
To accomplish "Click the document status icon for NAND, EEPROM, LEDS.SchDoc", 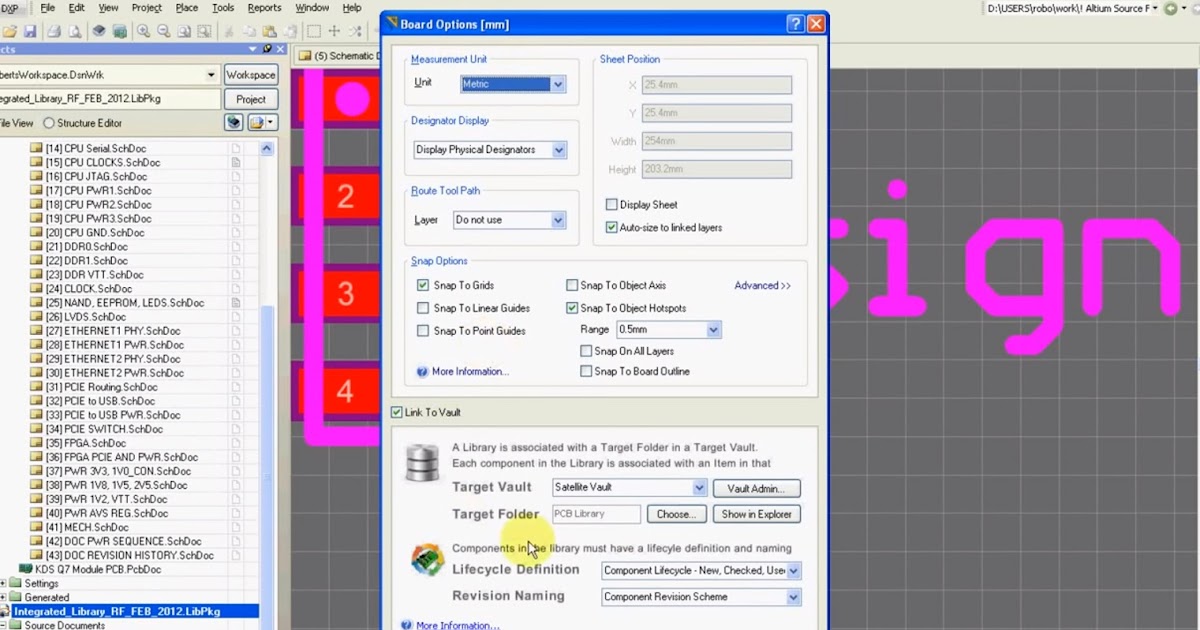I will [236, 302].
